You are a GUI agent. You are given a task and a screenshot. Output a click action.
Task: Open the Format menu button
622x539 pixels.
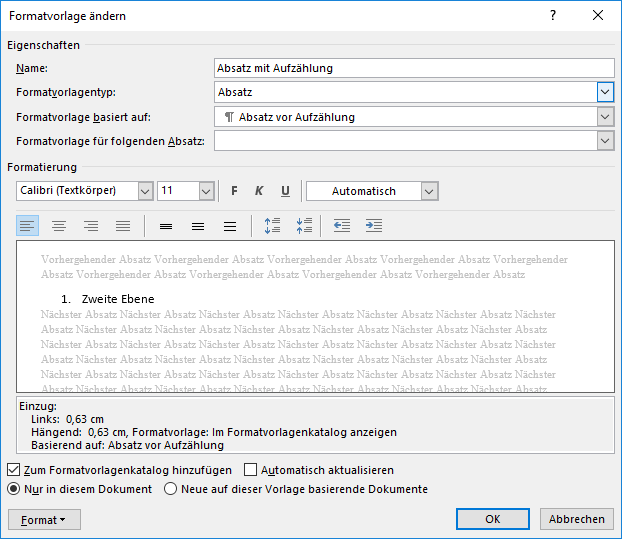point(43,519)
